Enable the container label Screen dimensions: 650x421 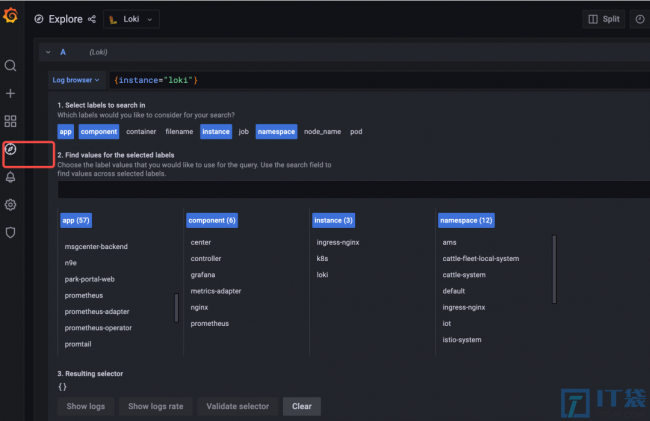pyautogui.click(x=141, y=132)
